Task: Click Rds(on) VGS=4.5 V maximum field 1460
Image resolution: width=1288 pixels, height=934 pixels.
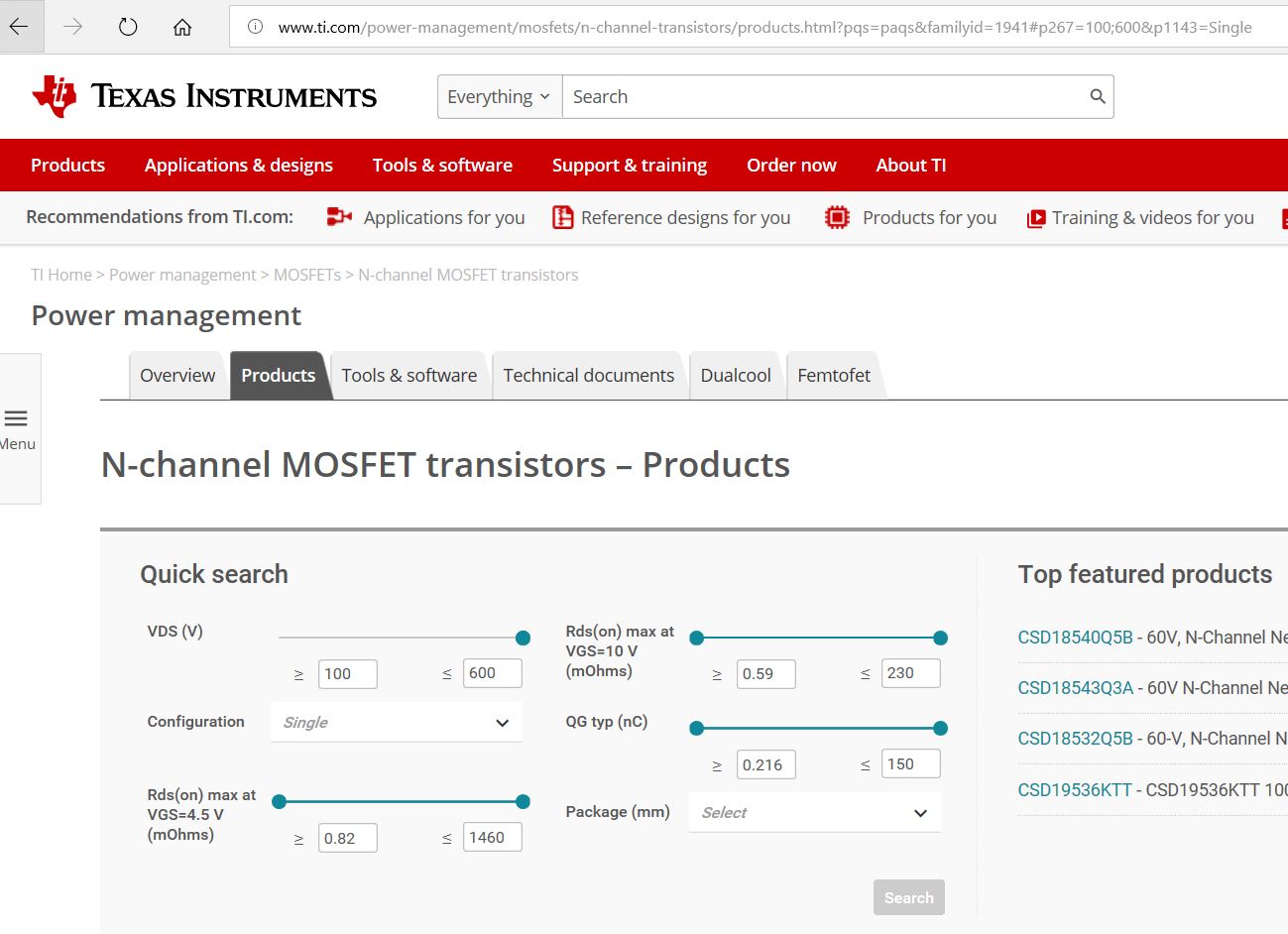Action: [x=493, y=838]
